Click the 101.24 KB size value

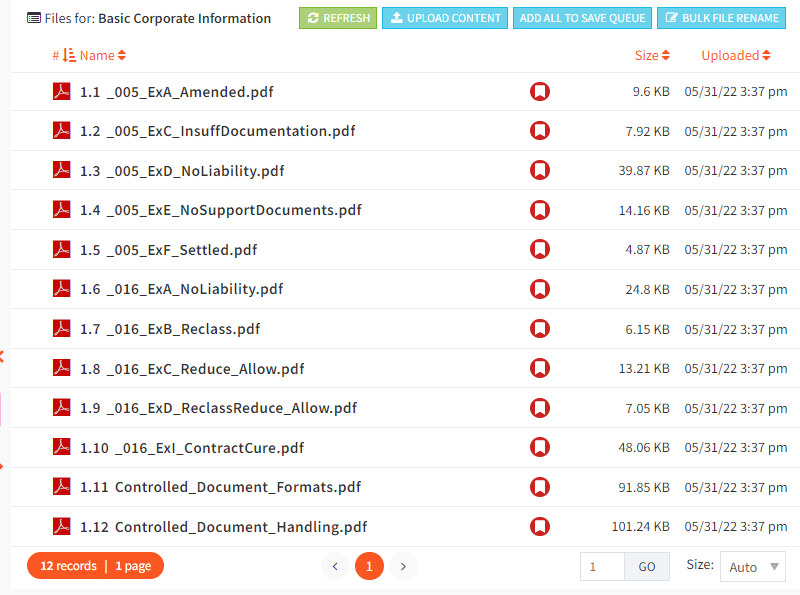pos(640,527)
